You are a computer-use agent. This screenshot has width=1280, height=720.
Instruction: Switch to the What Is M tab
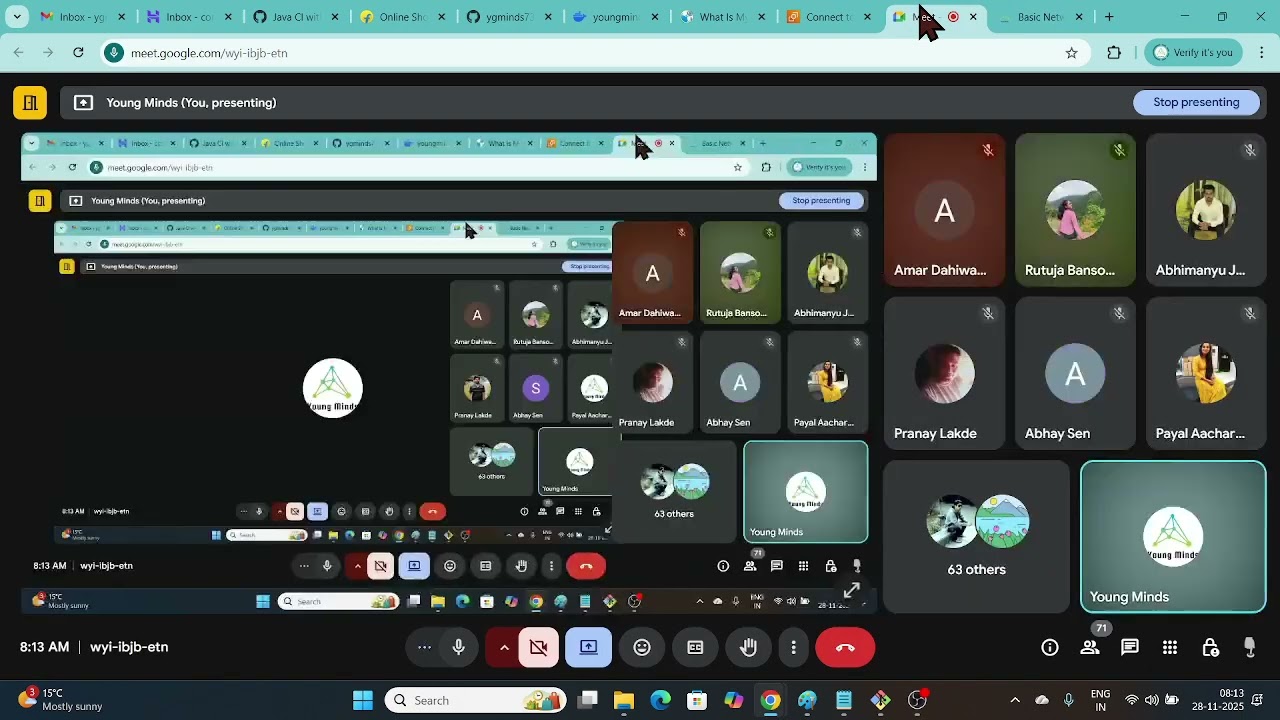(x=722, y=17)
